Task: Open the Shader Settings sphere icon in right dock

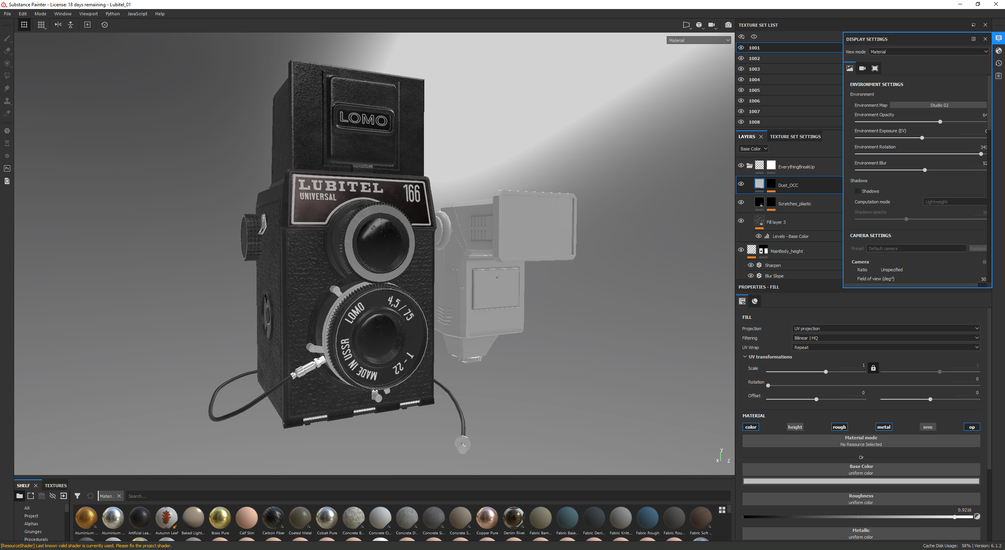Action: pos(999,51)
